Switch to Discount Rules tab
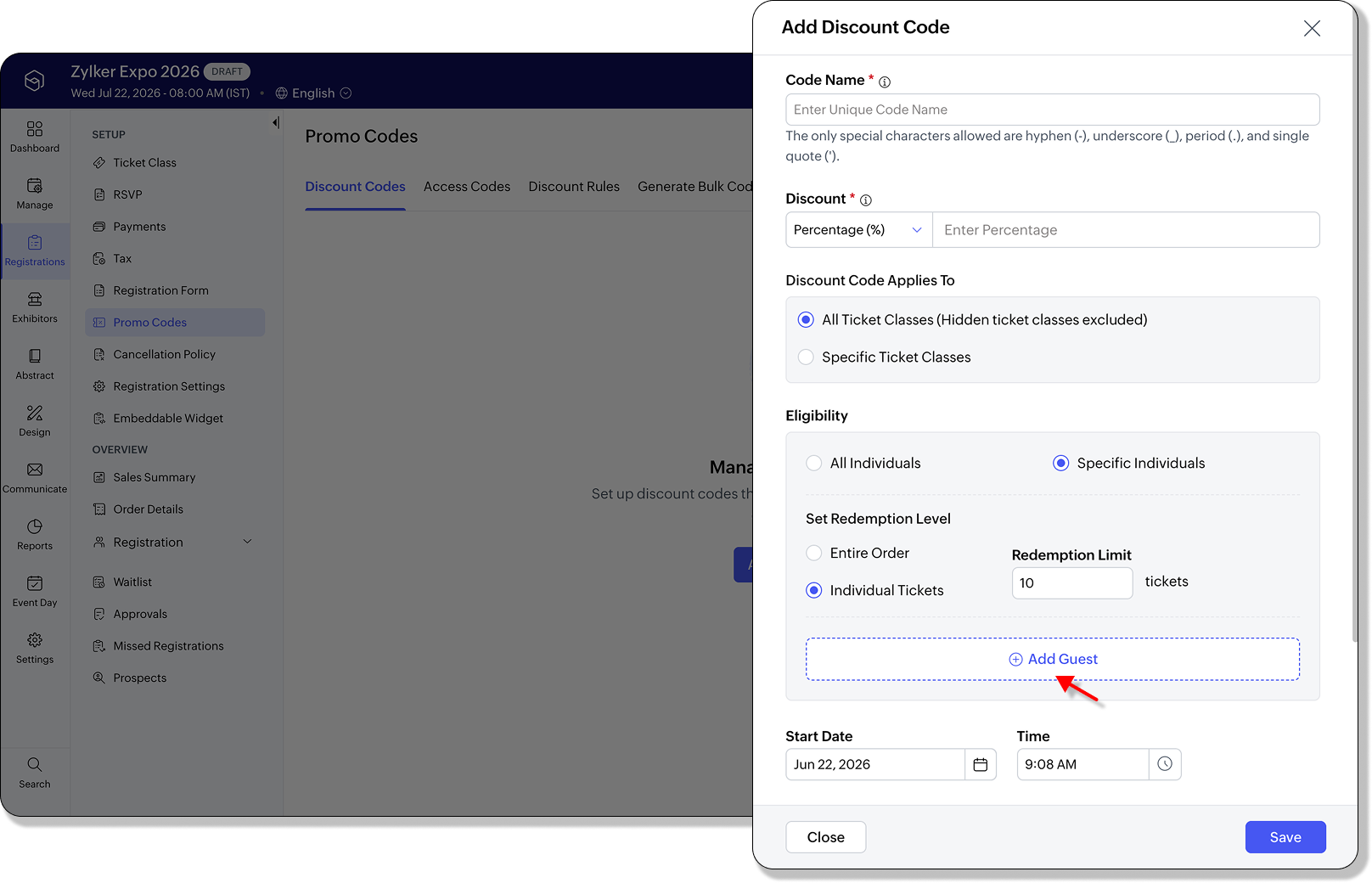 click(574, 187)
